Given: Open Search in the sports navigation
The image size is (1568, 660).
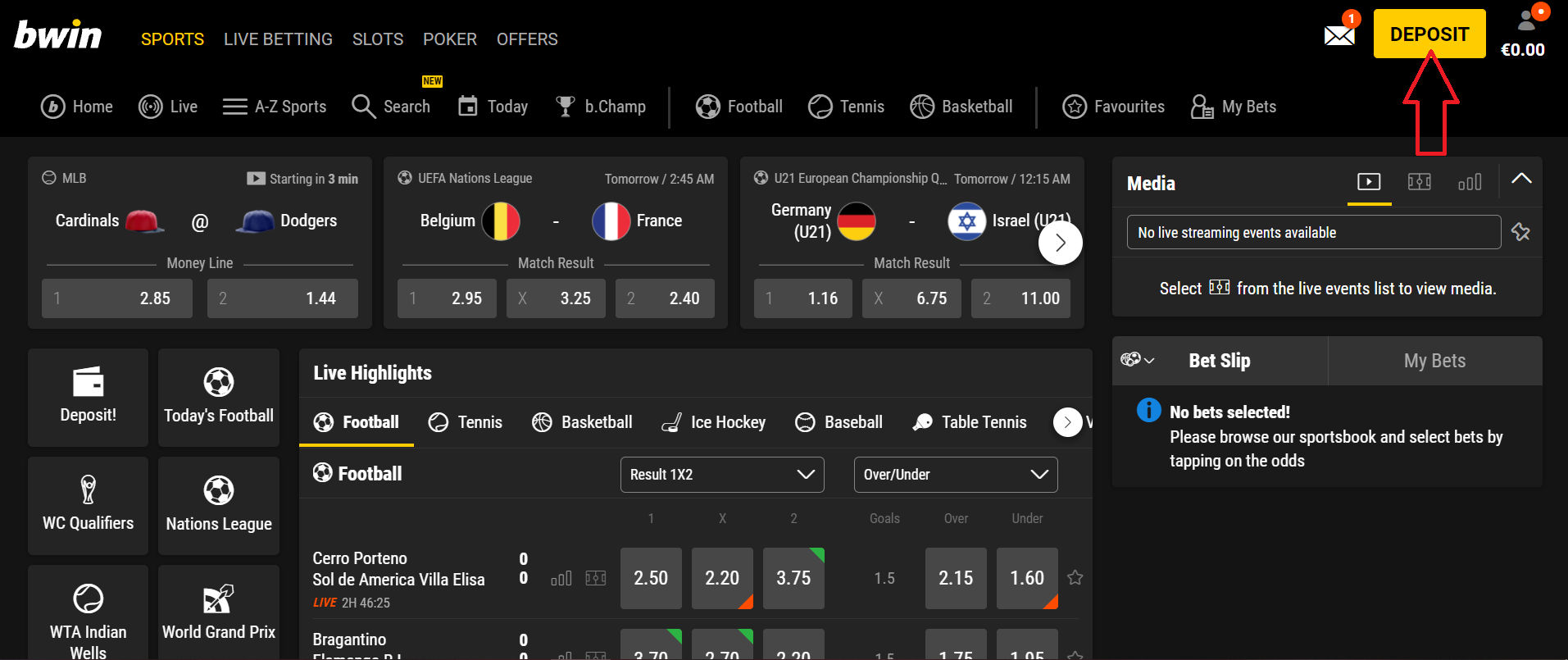Looking at the screenshot, I should coord(391,107).
